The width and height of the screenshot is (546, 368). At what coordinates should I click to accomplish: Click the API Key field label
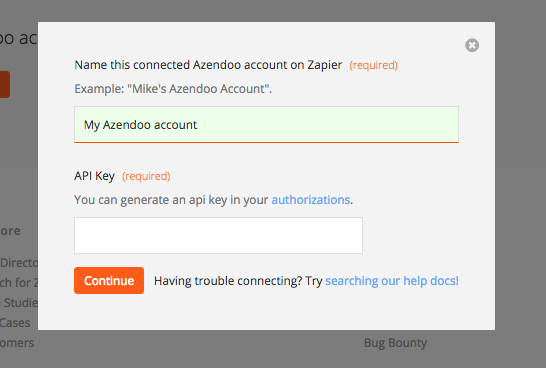(94, 176)
